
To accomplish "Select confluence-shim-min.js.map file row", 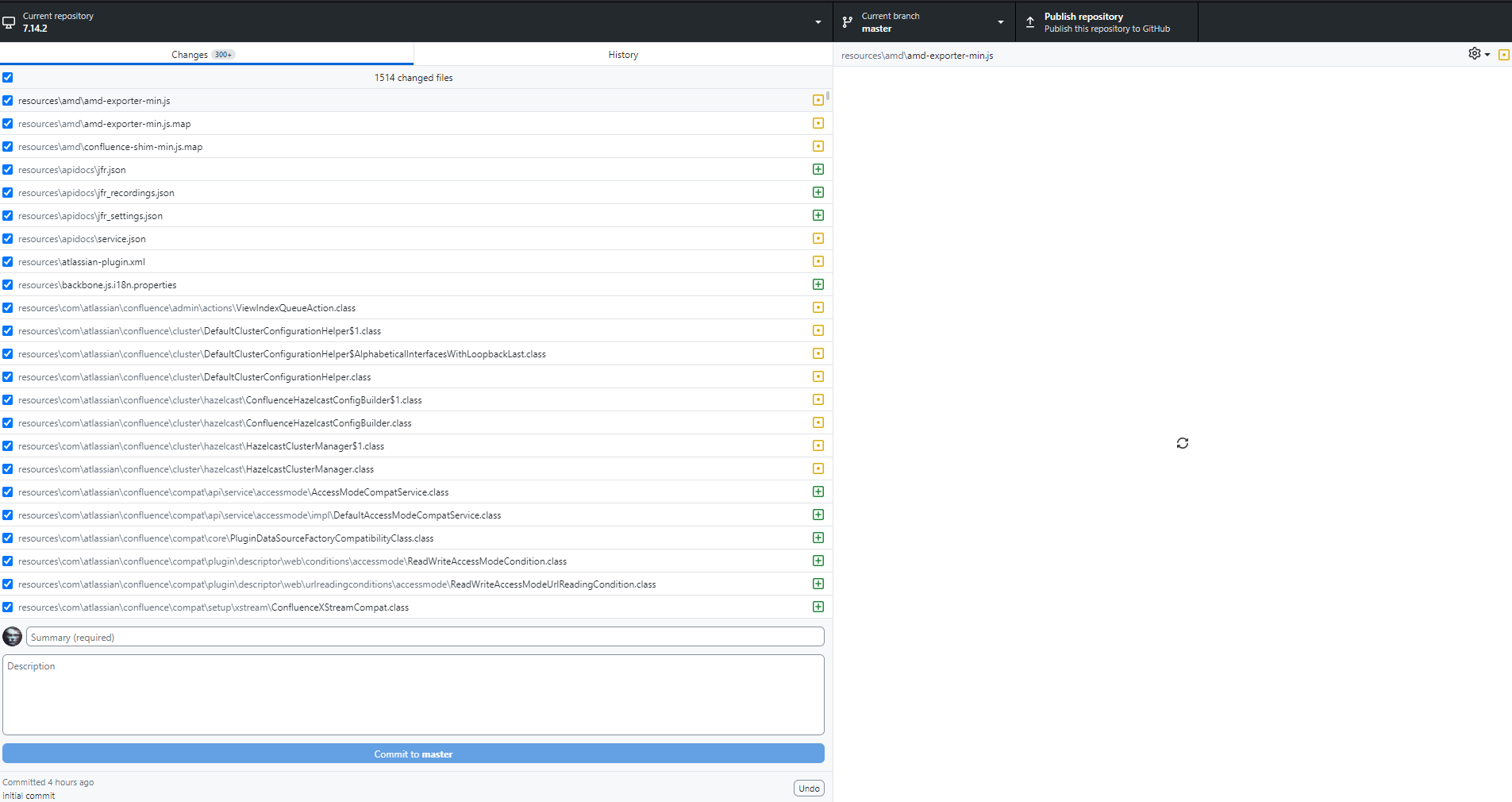I will [416, 146].
